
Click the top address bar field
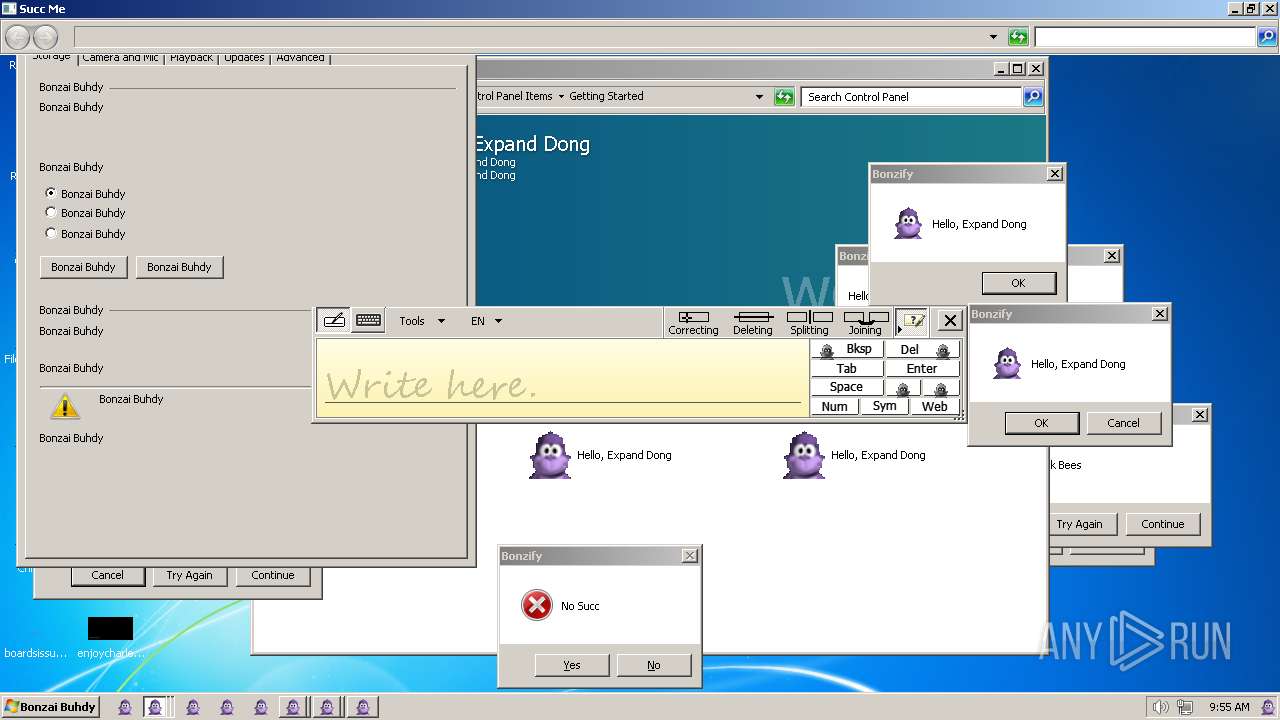[x=538, y=37]
